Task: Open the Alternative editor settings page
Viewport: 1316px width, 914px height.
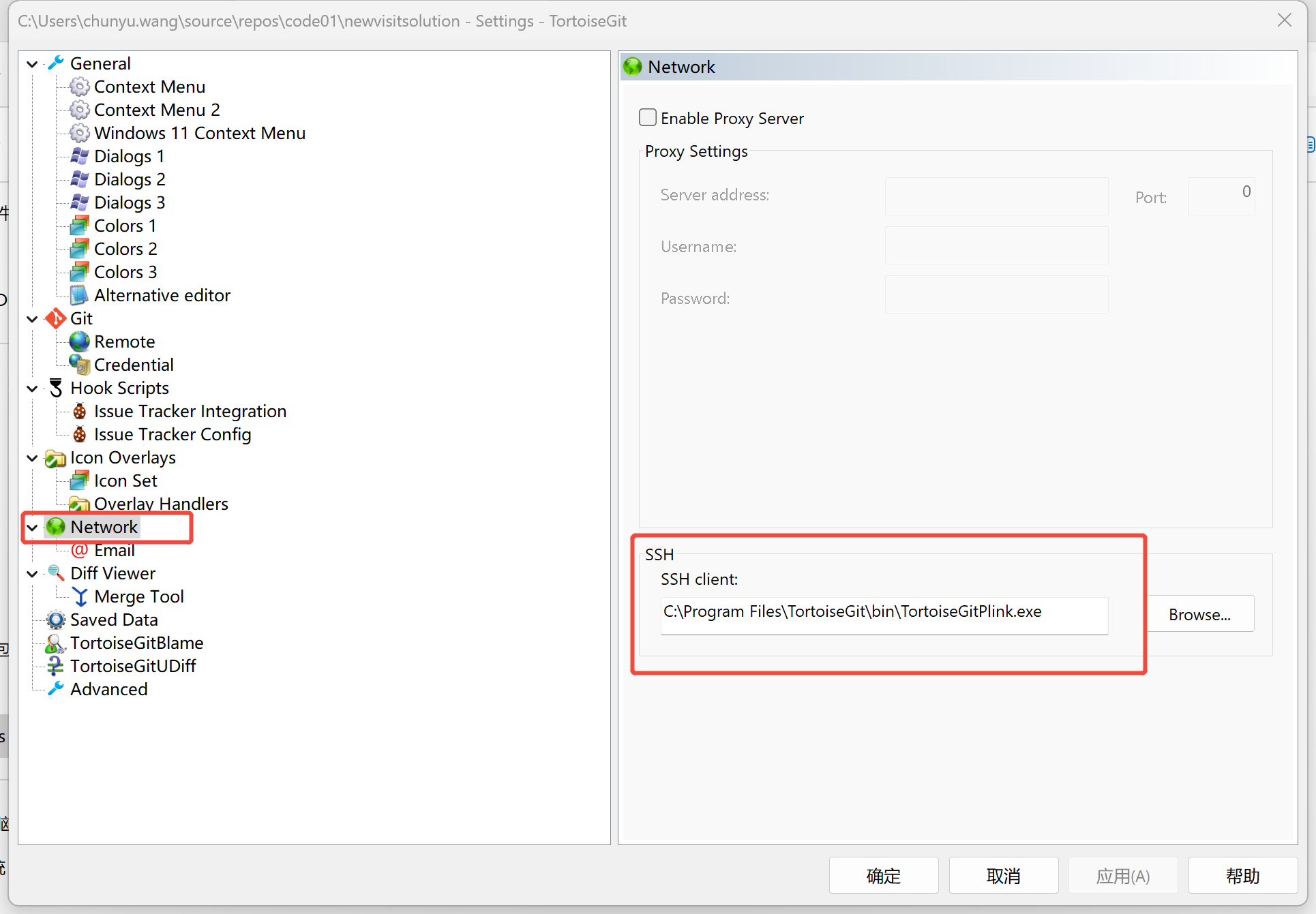Action: (x=162, y=295)
